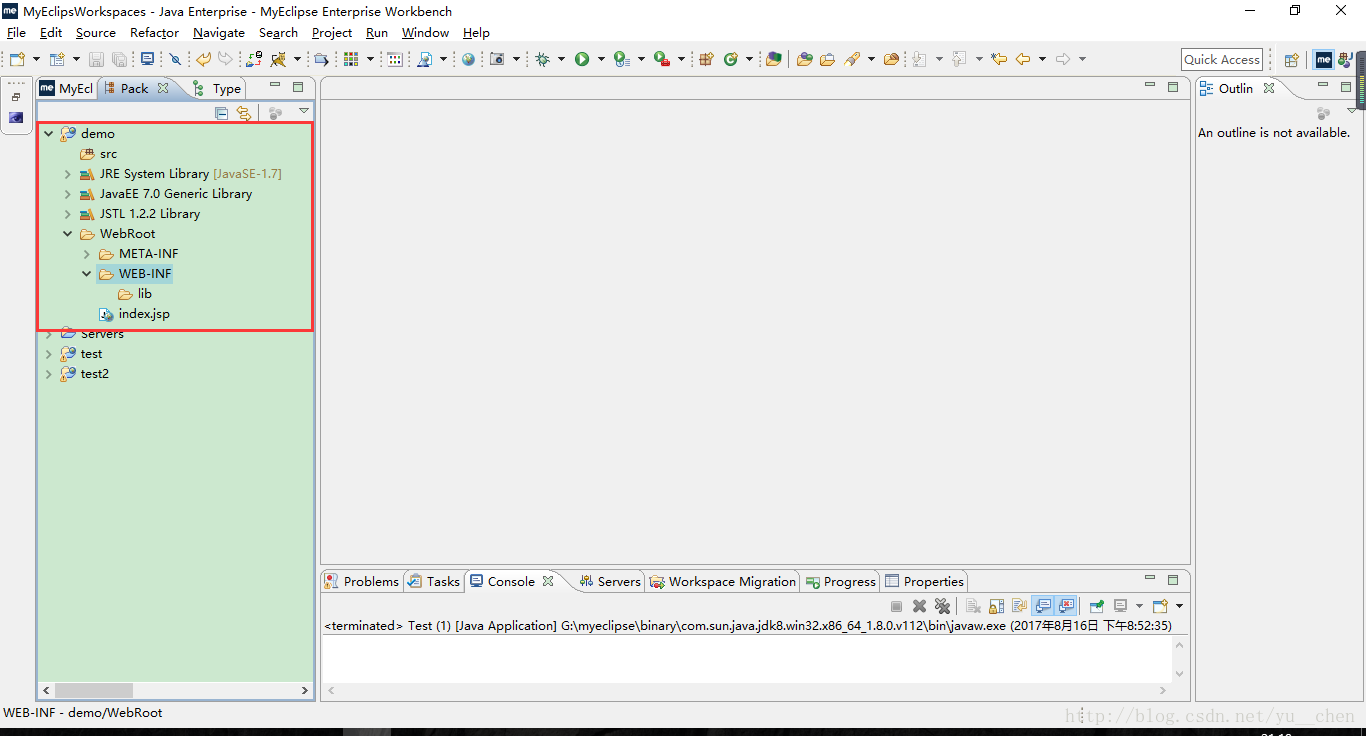Click the Search flashlight toolbar icon

pos(852,59)
